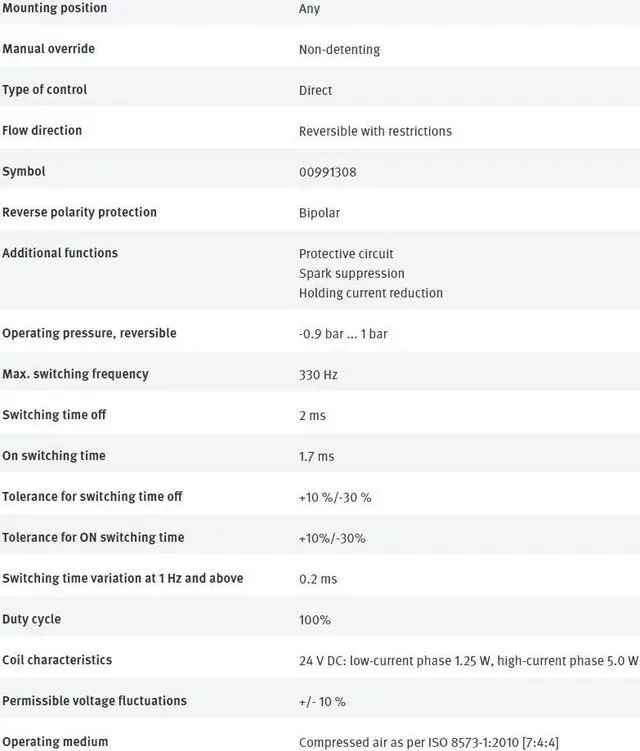Select the Switching time off label

click(x=54, y=415)
